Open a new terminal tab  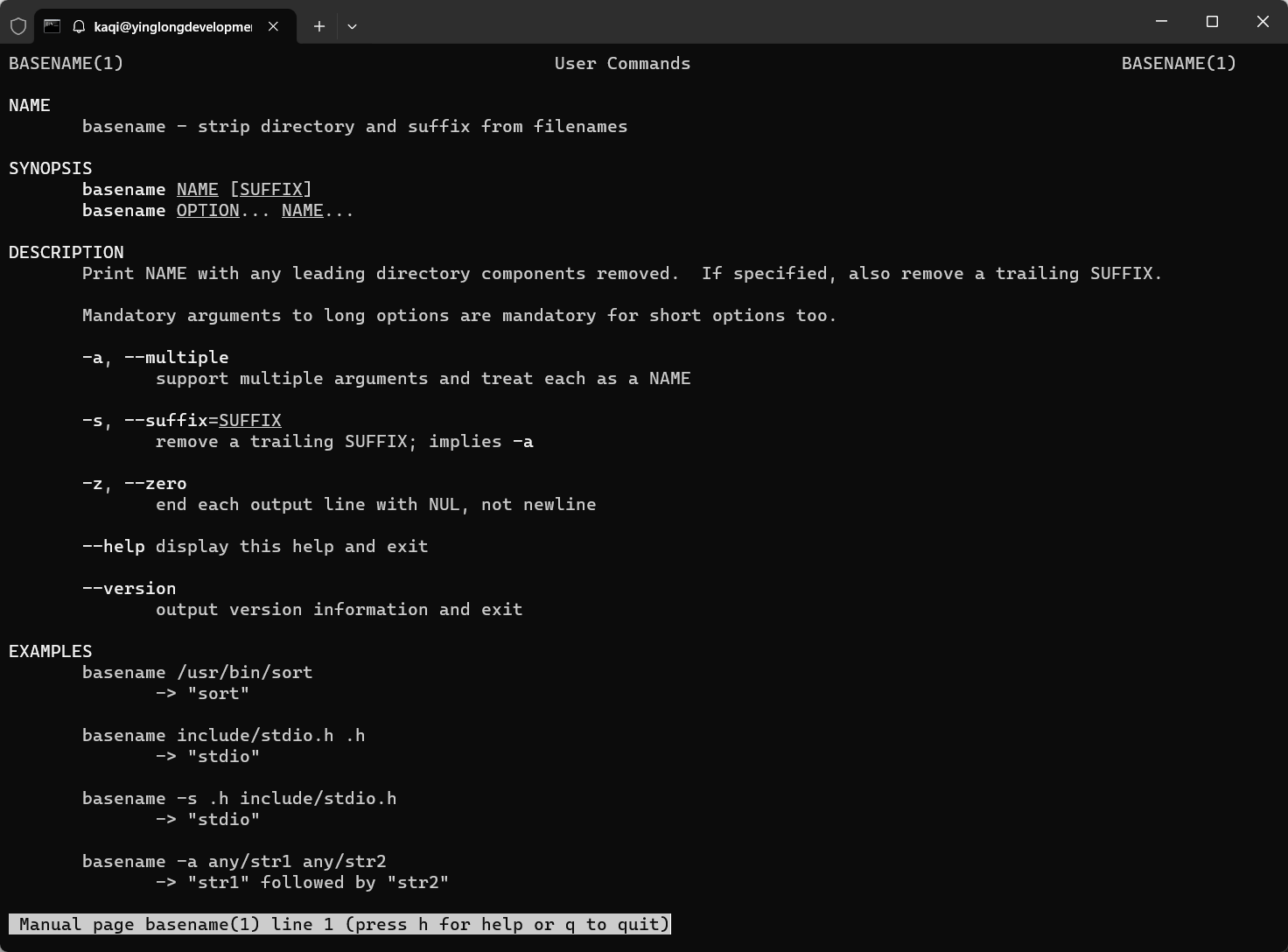pos(319,26)
